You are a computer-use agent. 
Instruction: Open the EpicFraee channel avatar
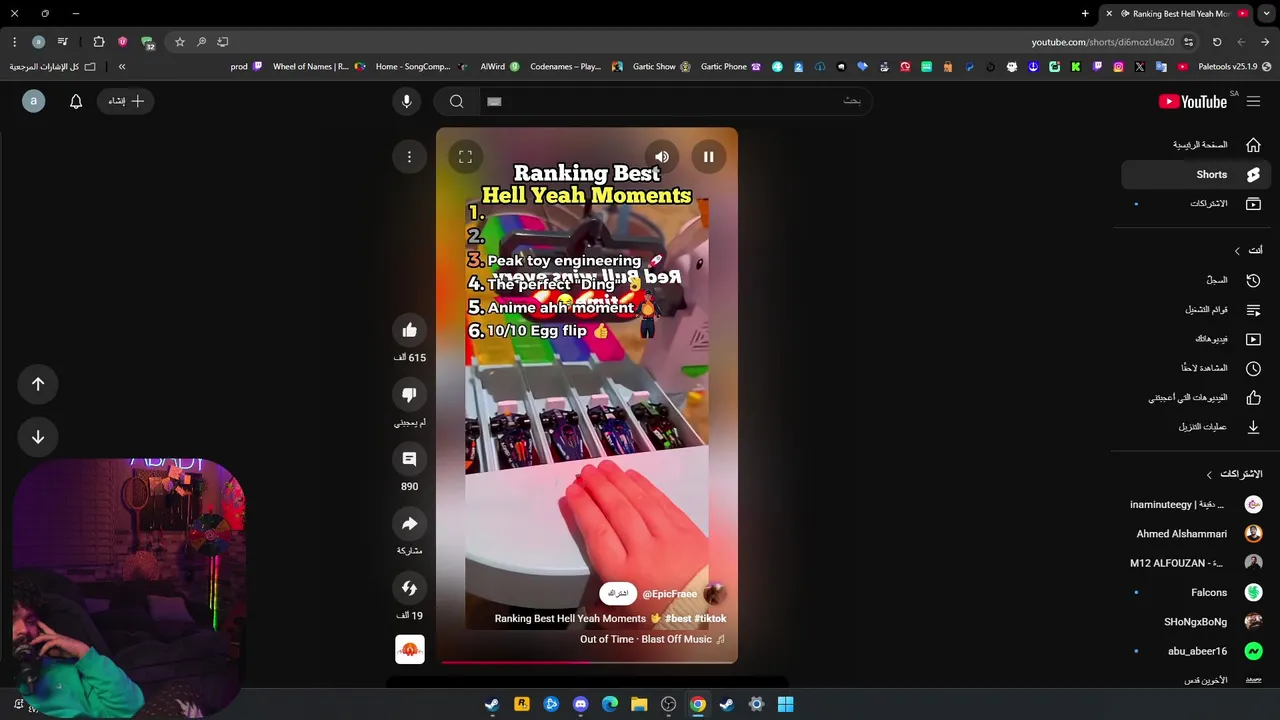pos(715,594)
